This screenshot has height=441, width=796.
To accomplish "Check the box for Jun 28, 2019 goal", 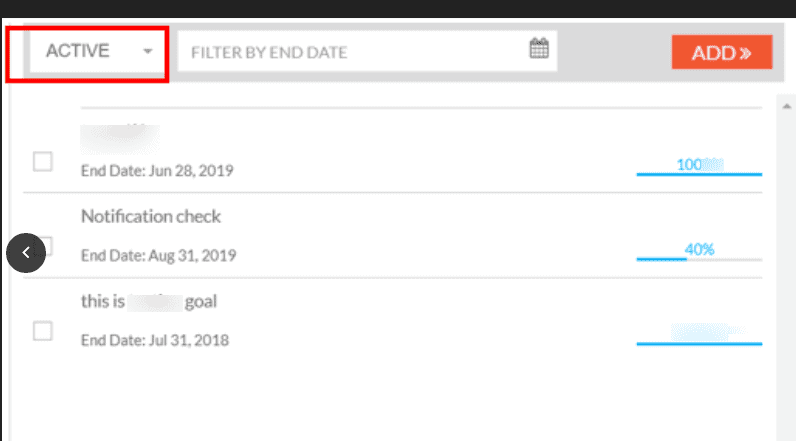I will point(43,161).
